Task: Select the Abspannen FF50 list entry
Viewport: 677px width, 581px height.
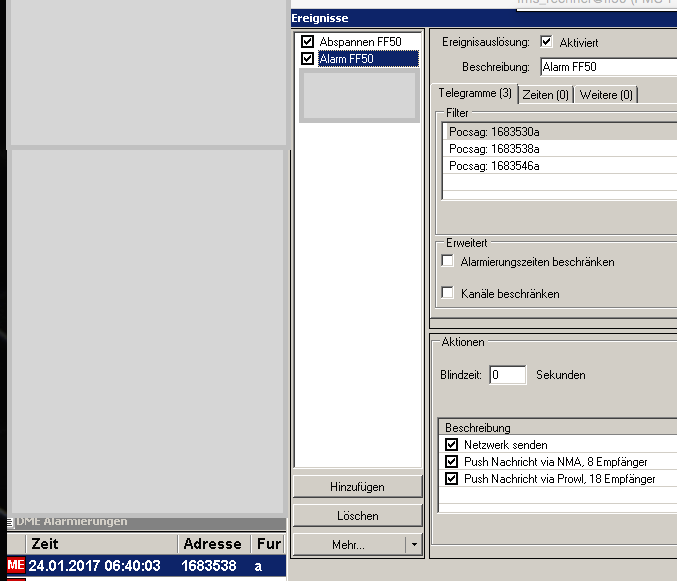Action: pyautogui.click(x=360, y=42)
